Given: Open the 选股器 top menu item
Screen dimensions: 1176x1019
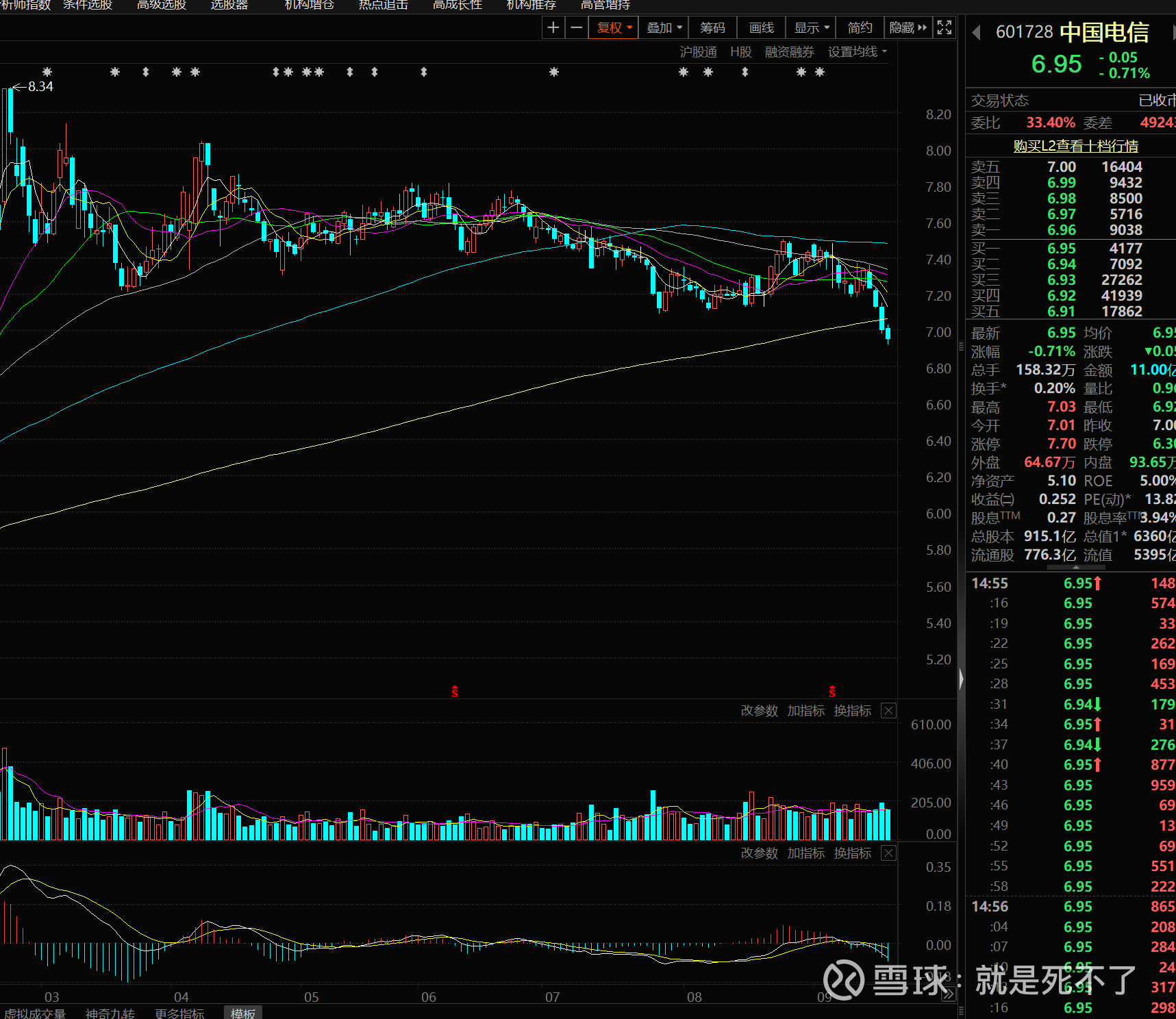Looking at the screenshot, I should [229, 5].
